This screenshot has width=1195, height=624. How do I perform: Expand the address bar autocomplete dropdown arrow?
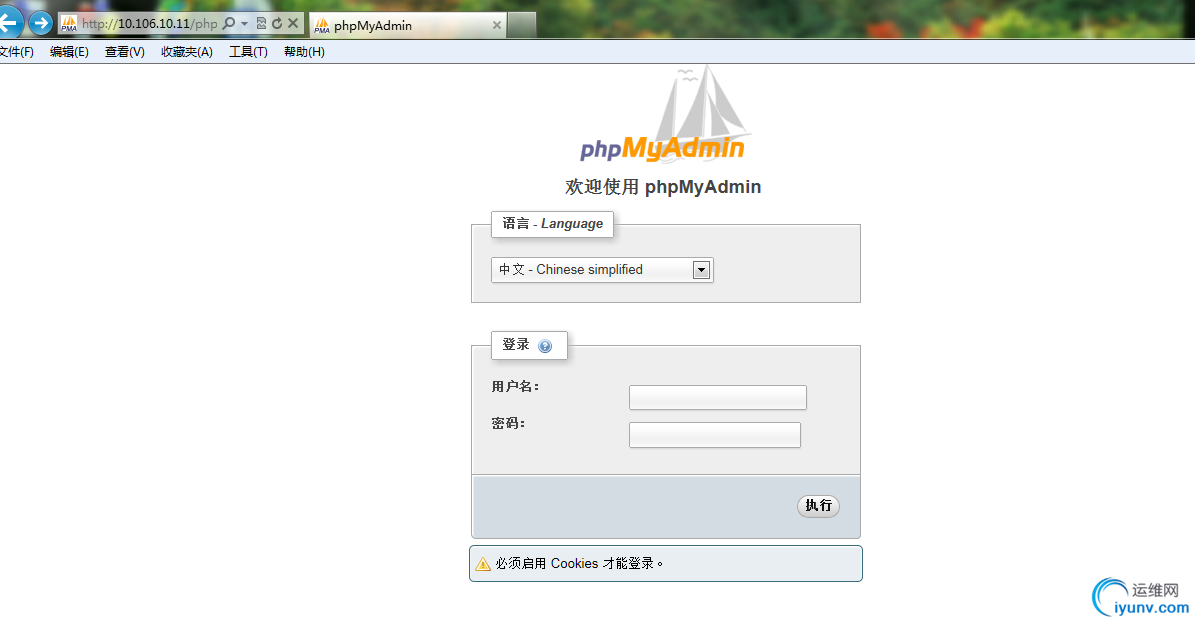tap(245, 24)
